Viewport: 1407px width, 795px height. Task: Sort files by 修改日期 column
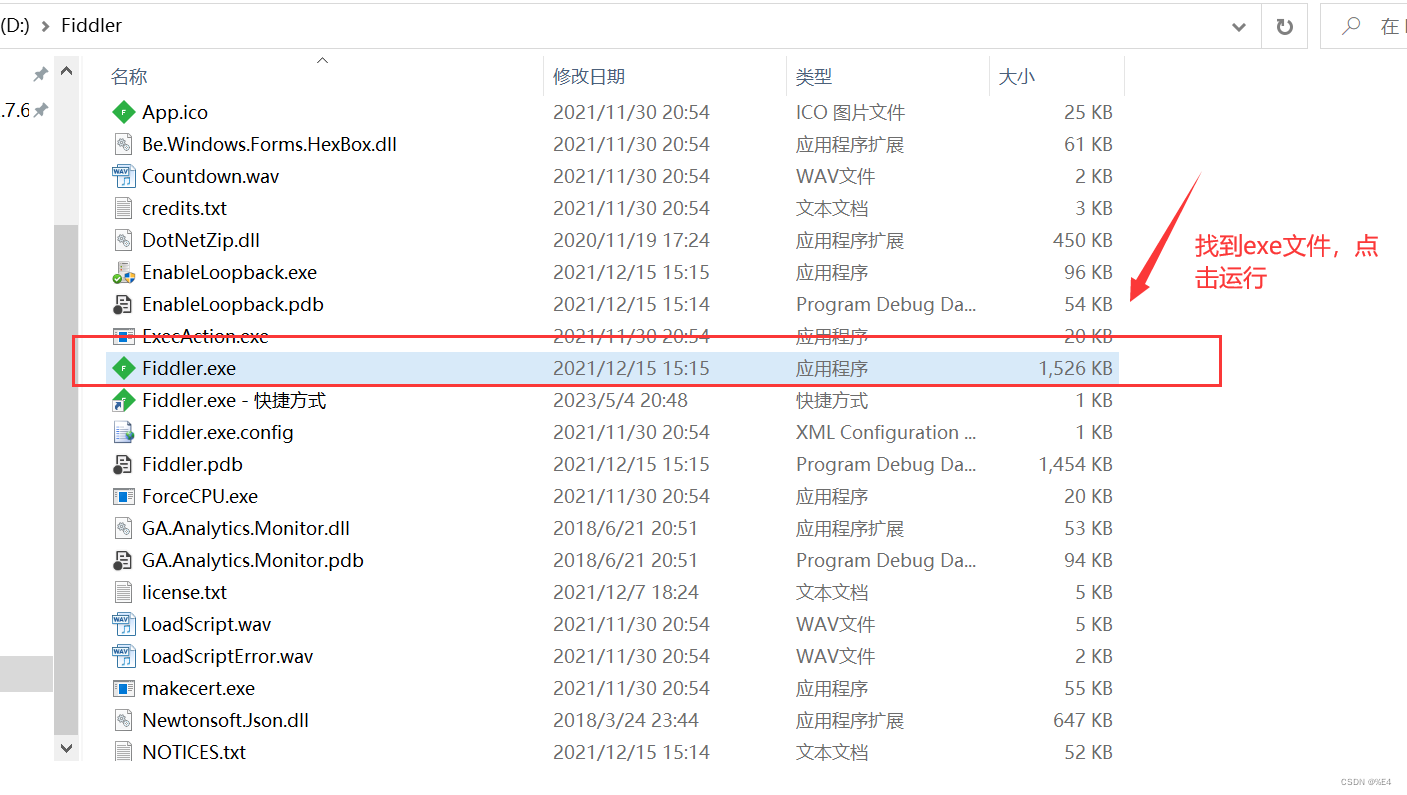[x=589, y=76]
